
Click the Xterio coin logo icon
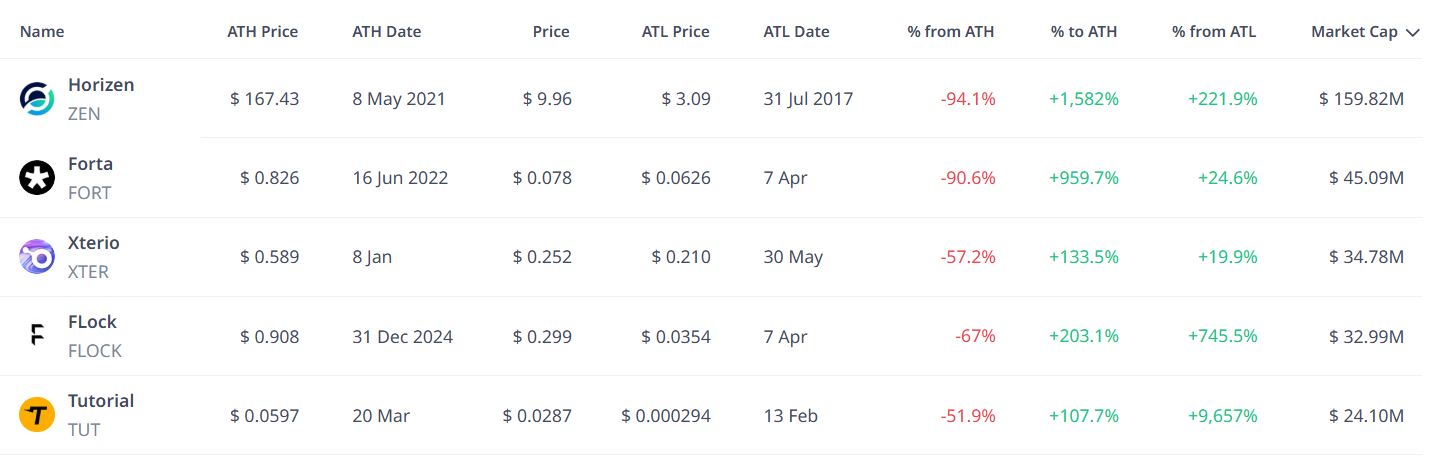pos(37,257)
